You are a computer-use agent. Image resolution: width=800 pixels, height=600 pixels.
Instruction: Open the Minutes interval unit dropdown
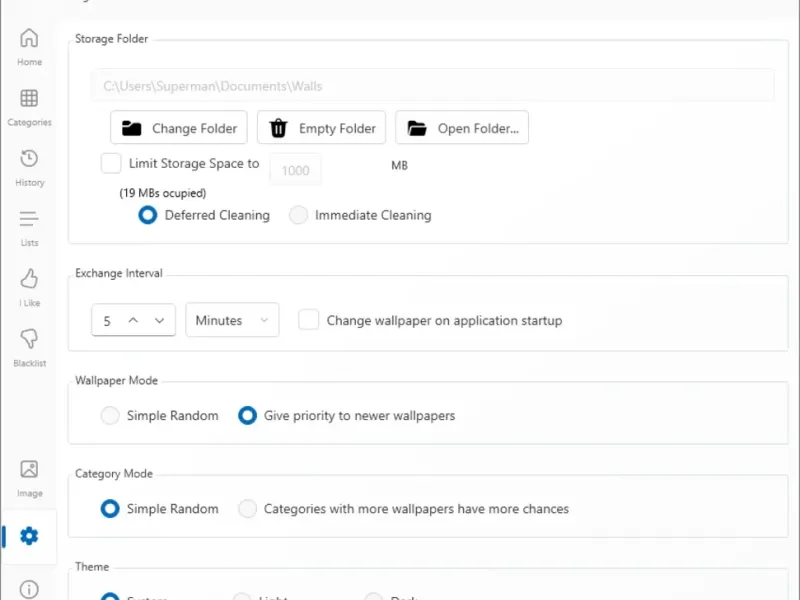[232, 320]
